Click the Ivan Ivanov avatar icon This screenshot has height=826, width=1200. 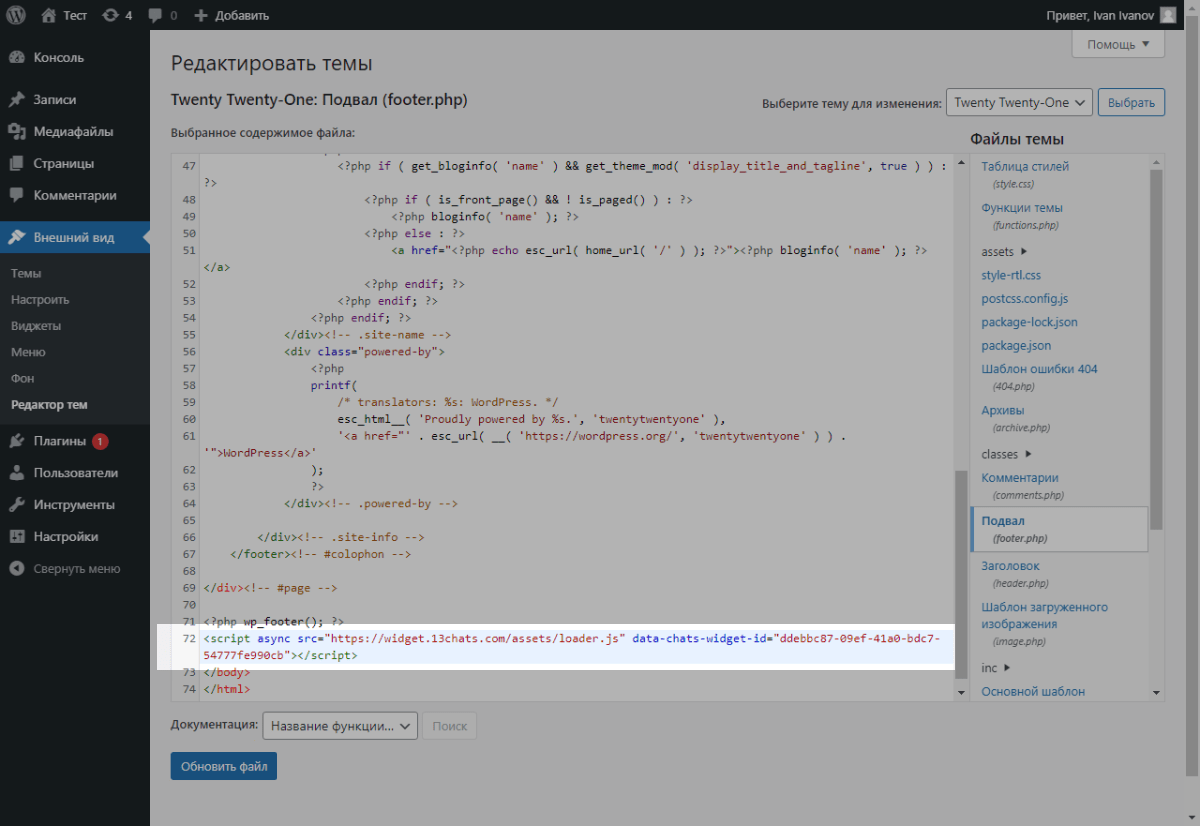1168,15
